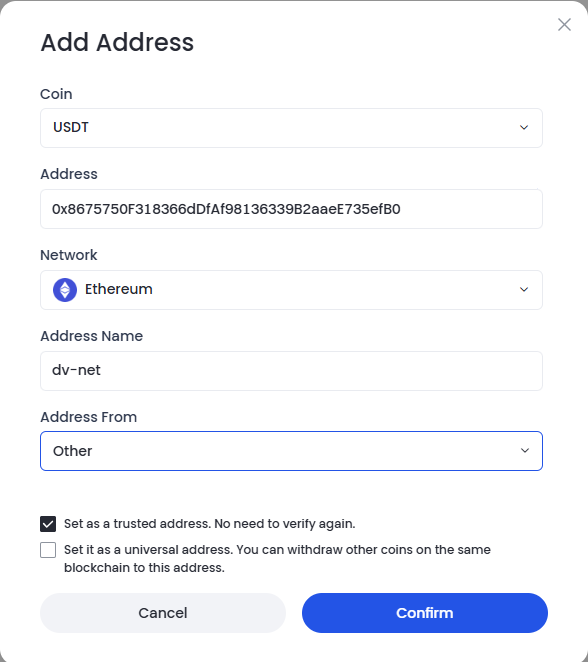Click the chevron arrow in Address From field
Screen dimensions: 588x662
coord(525,450)
